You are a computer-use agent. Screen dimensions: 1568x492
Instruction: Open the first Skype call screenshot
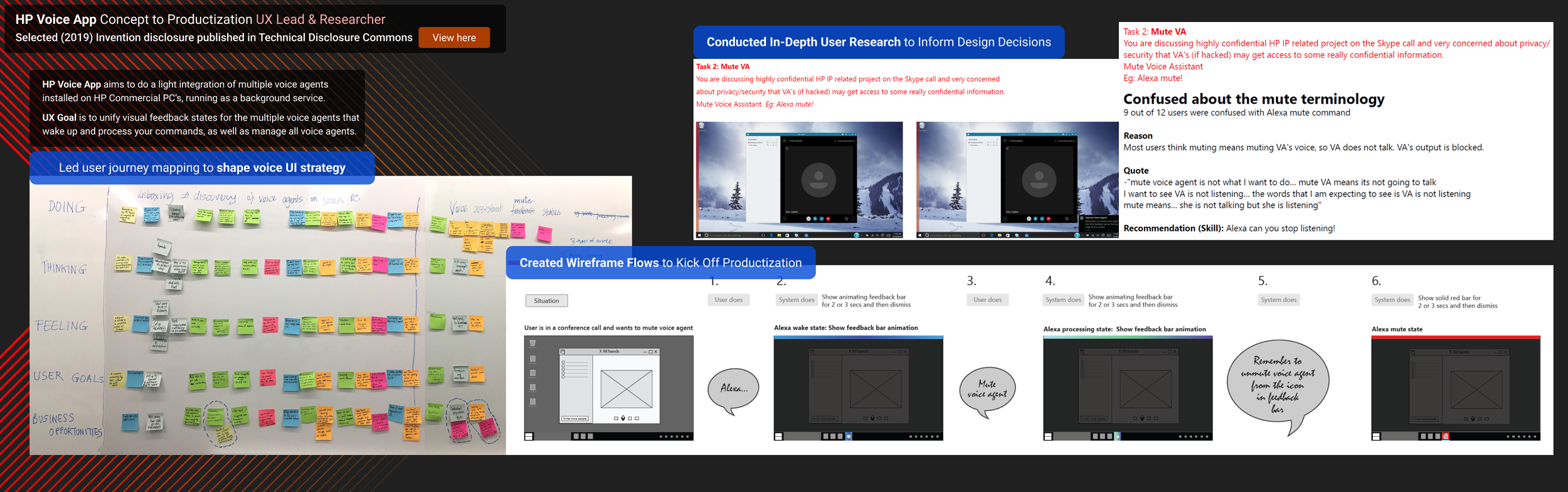[799, 180]
